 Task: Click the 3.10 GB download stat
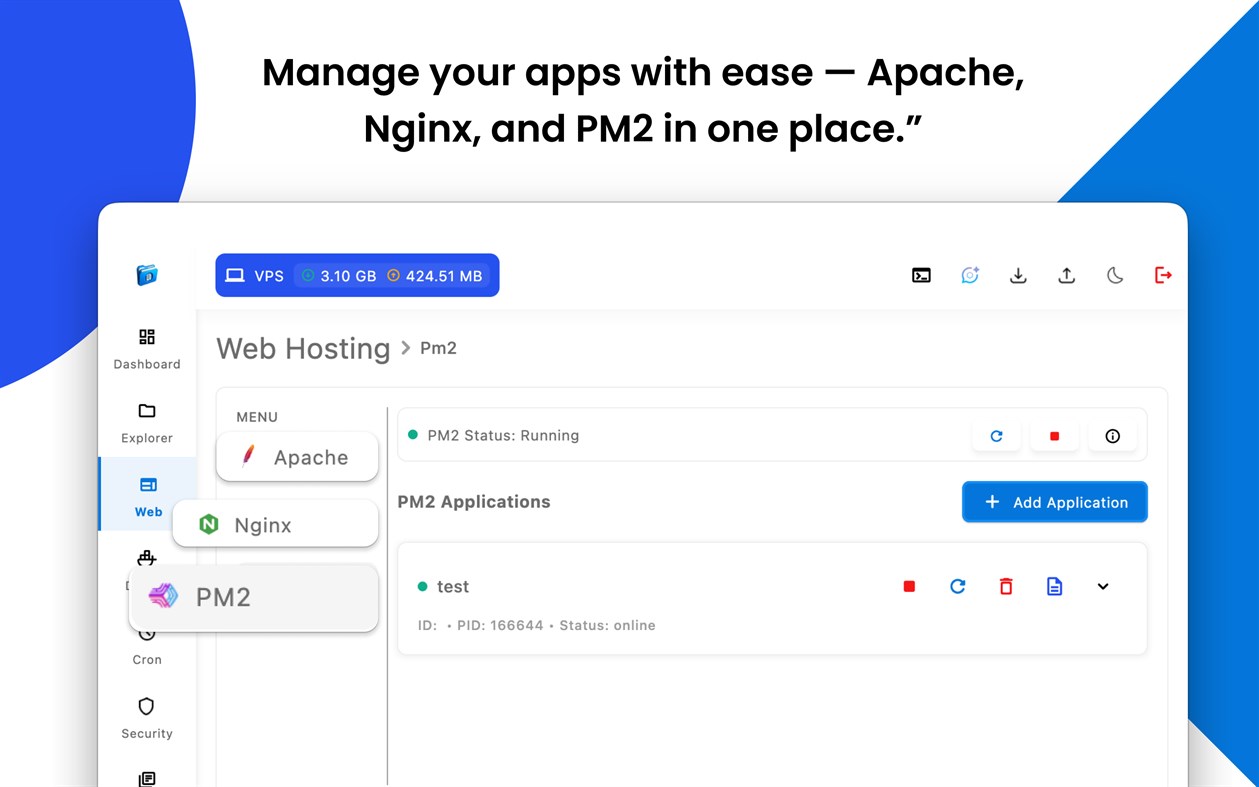click(339, 276)
